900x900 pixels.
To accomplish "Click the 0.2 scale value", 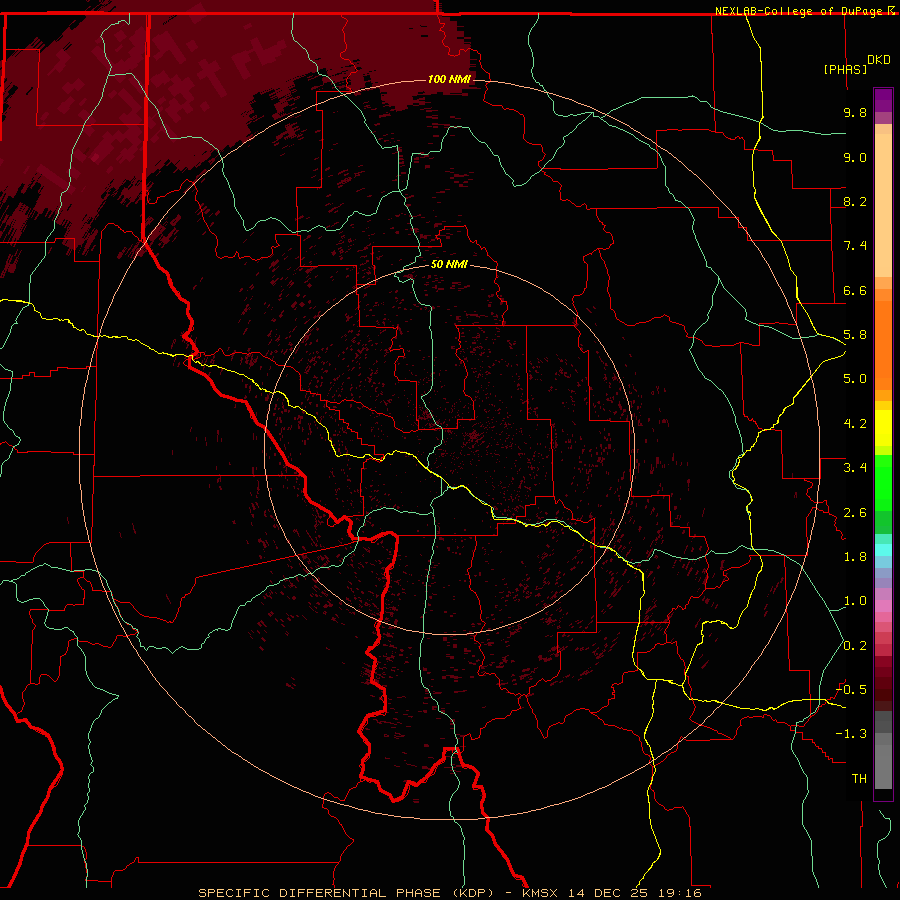I will pyautogui.click(x=855, y=646).
